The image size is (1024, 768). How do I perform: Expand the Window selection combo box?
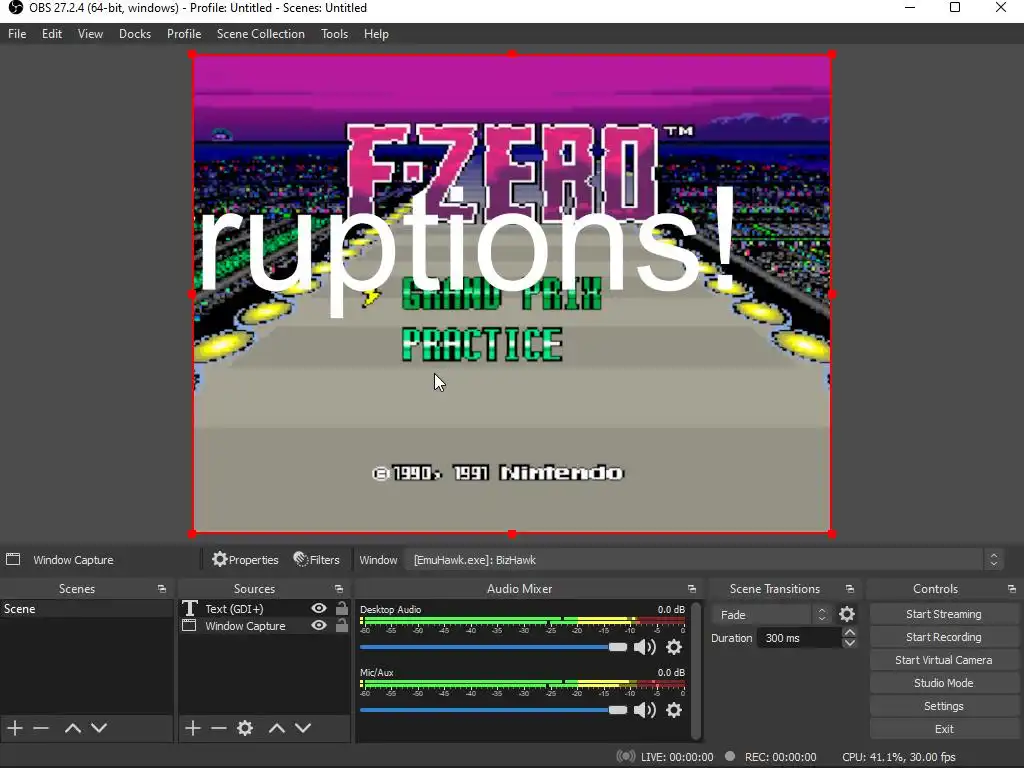click(x=704, y=560)
